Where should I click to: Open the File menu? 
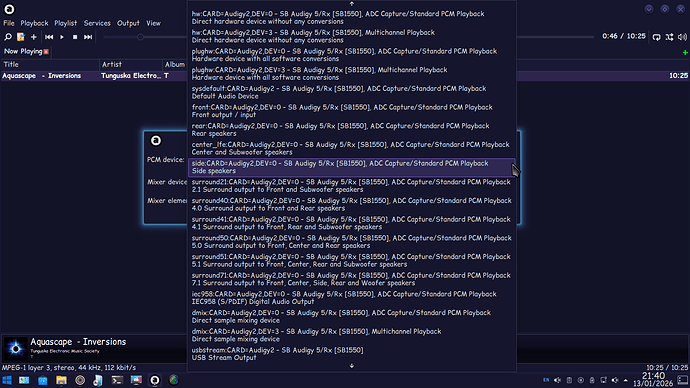pos(9,23)
